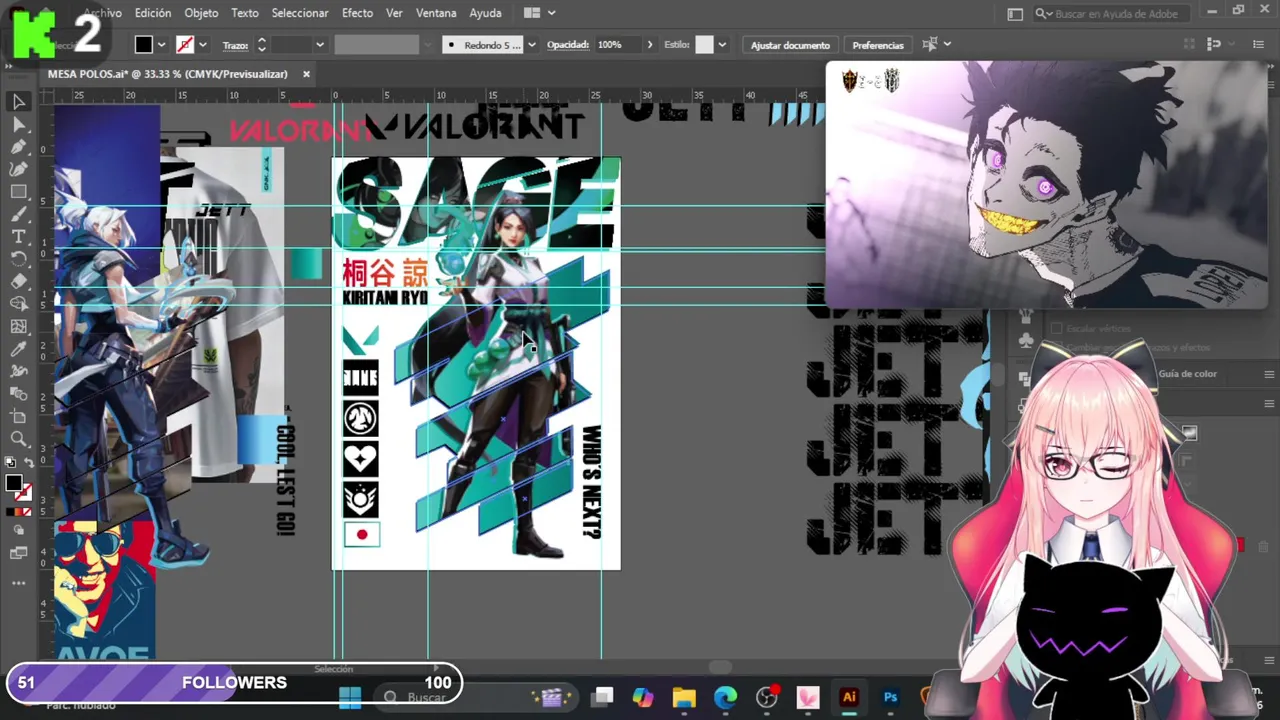Click the control bar fill swatch

(x=144, y=45)
